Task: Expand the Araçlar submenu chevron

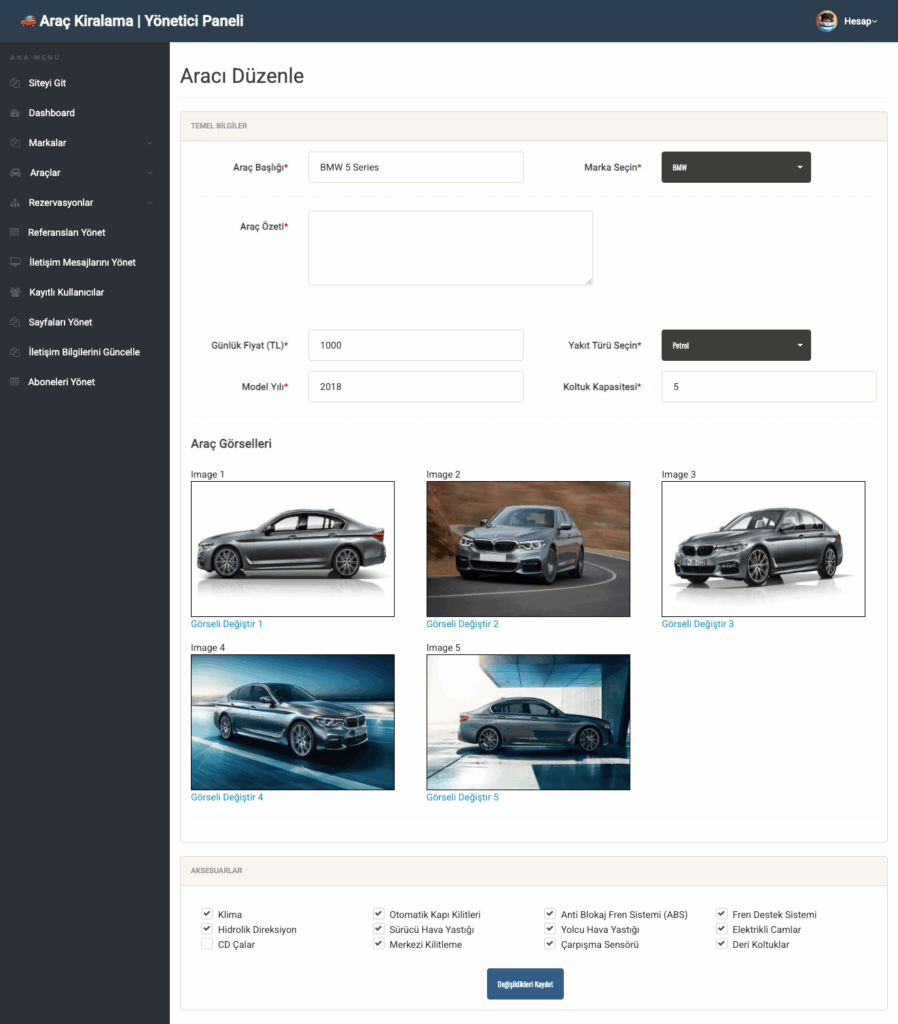Action: click(150, 173)
